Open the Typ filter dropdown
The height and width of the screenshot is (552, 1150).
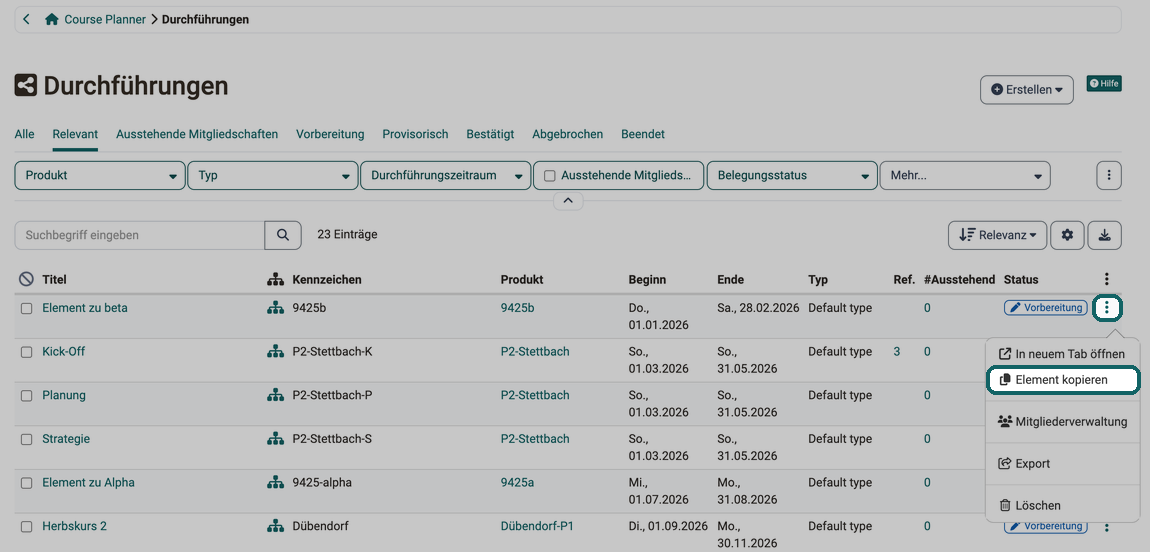click(x=273, y=176)
